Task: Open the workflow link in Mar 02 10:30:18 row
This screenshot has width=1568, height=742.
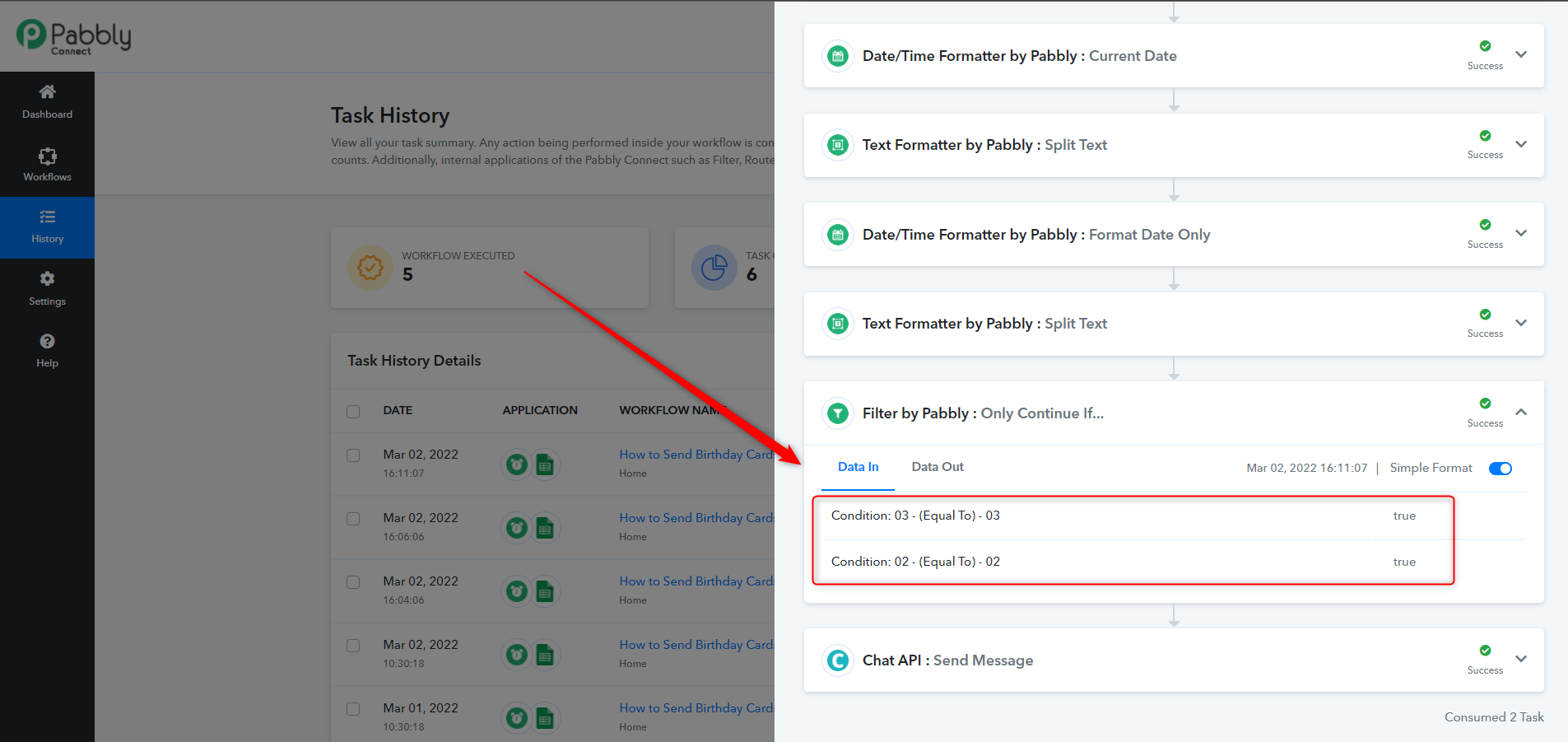Action: tap(696, 645)
